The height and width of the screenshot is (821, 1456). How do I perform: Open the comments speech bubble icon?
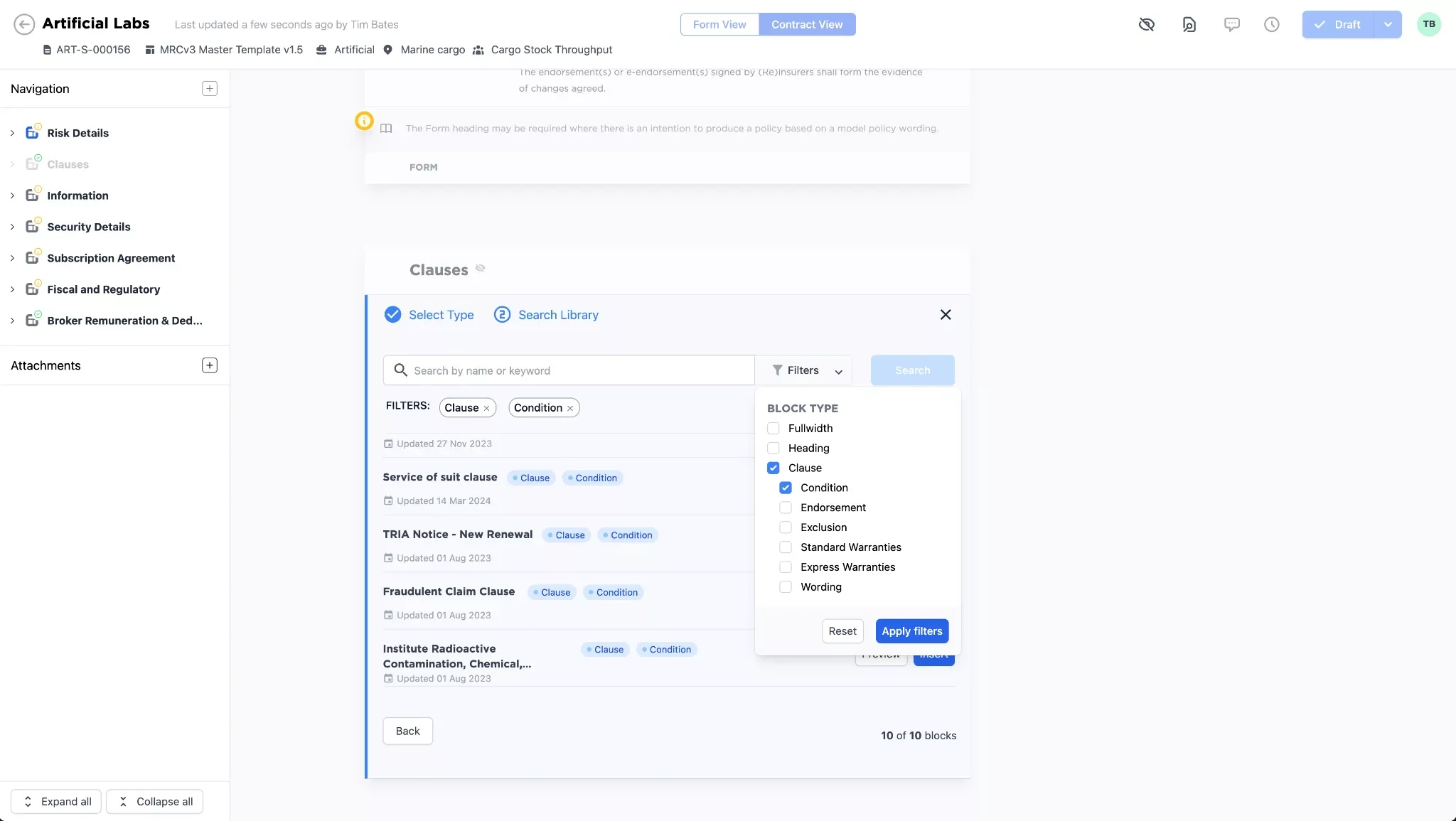[1231, 24]
